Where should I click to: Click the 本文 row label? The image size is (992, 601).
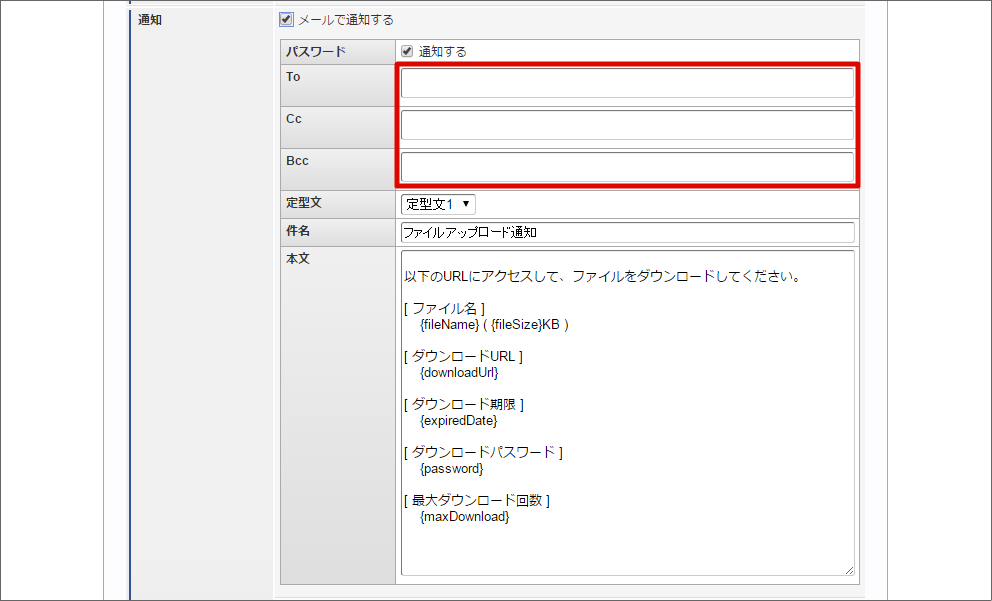tap(298, 259)
